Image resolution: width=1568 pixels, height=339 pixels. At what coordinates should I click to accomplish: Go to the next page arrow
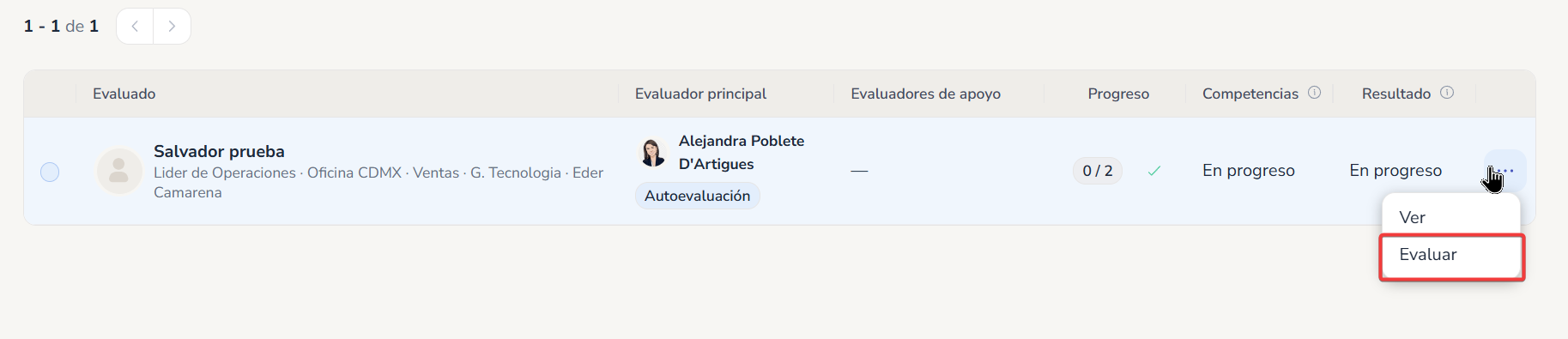172,27
